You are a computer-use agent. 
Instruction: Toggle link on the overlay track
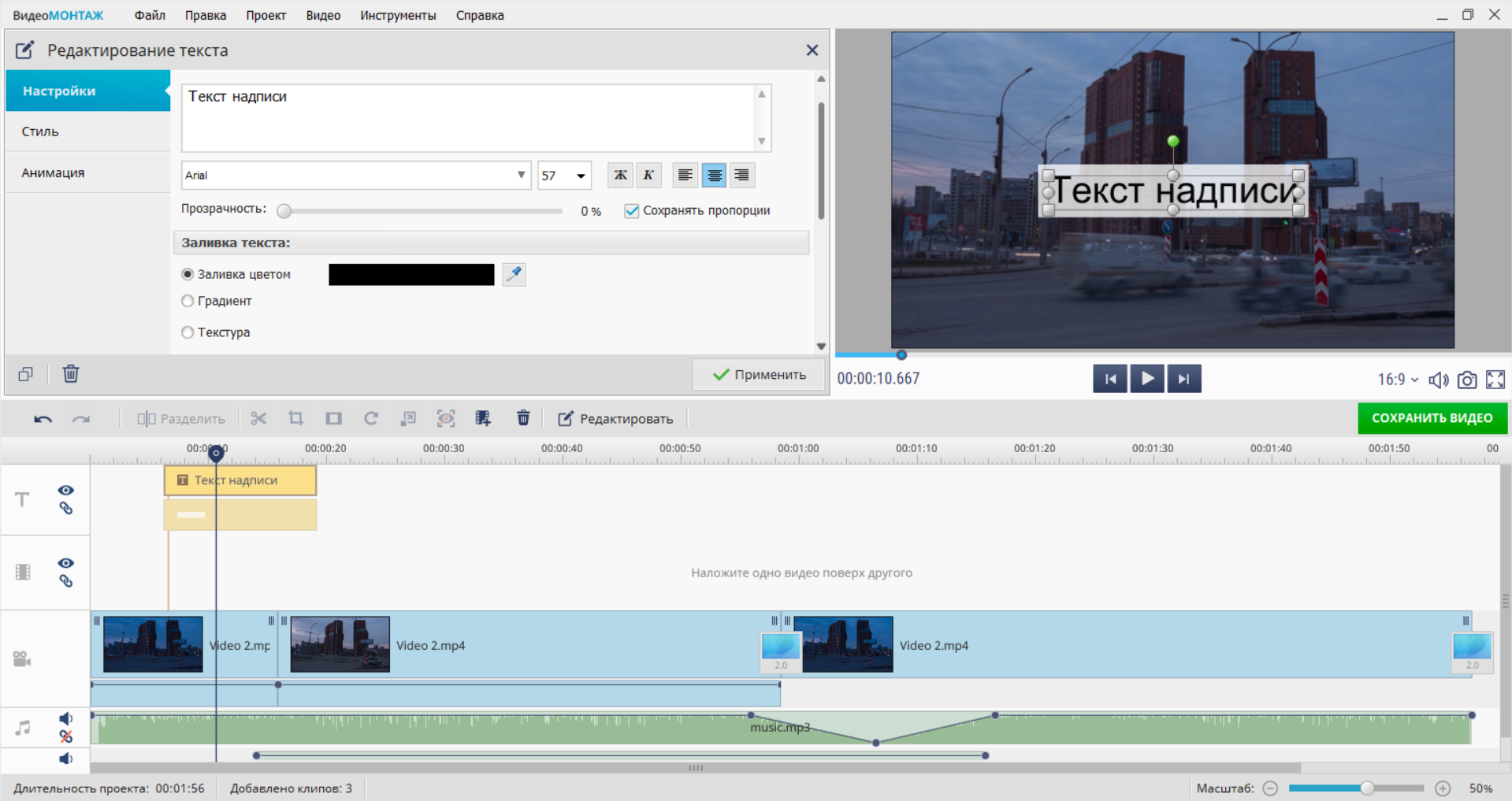(66, 580)
